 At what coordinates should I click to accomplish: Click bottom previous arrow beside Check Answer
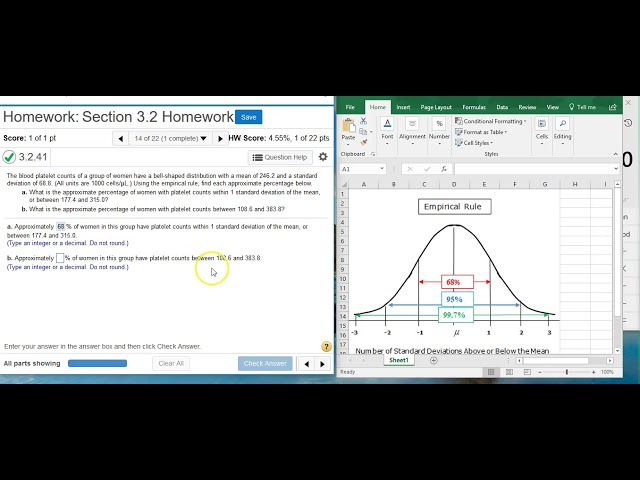[x=307, y=364]
